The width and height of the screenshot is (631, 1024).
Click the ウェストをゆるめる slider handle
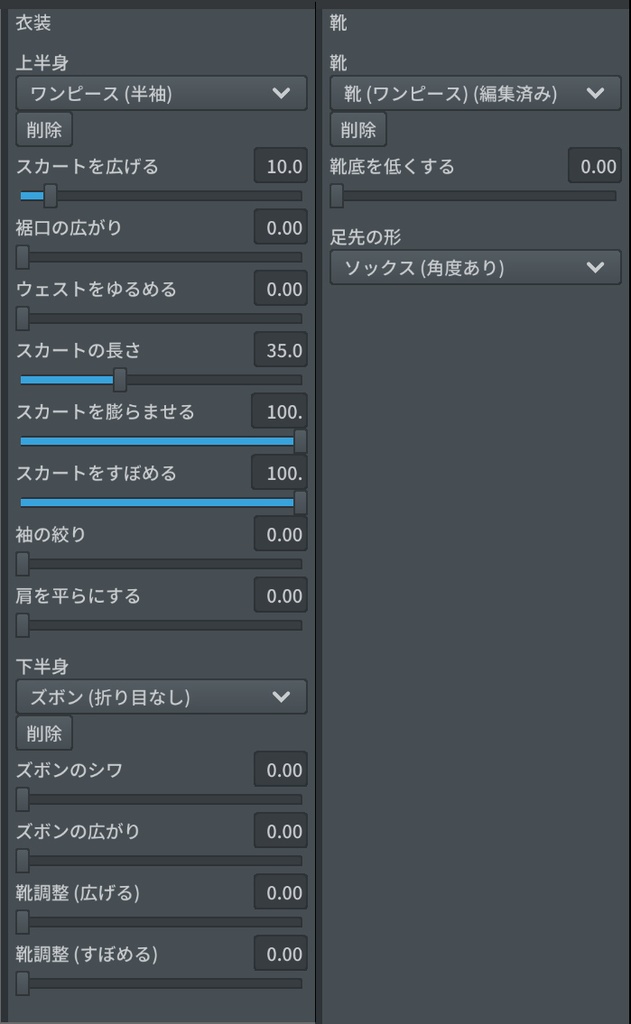point(22,319)
